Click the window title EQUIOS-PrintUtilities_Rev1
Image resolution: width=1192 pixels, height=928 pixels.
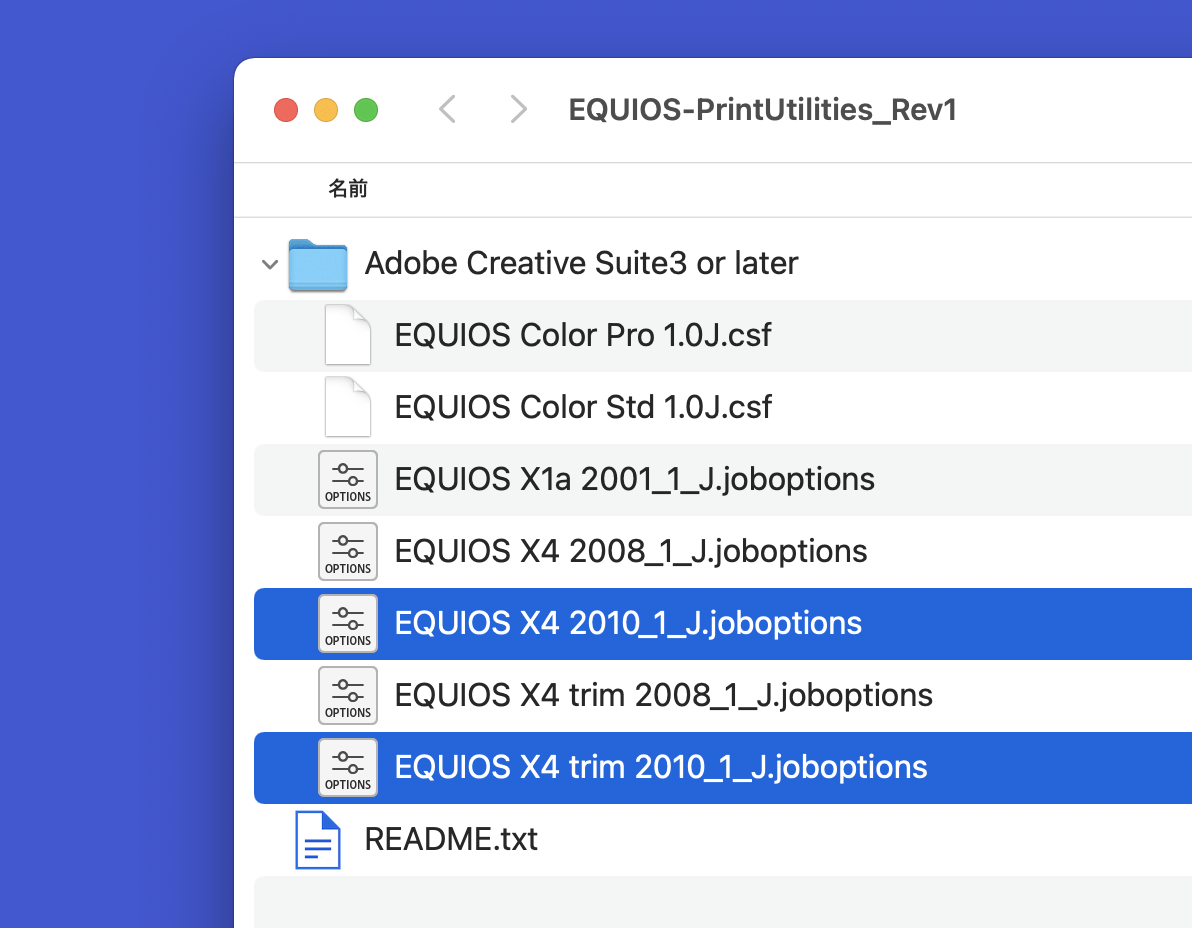(763, 109)
